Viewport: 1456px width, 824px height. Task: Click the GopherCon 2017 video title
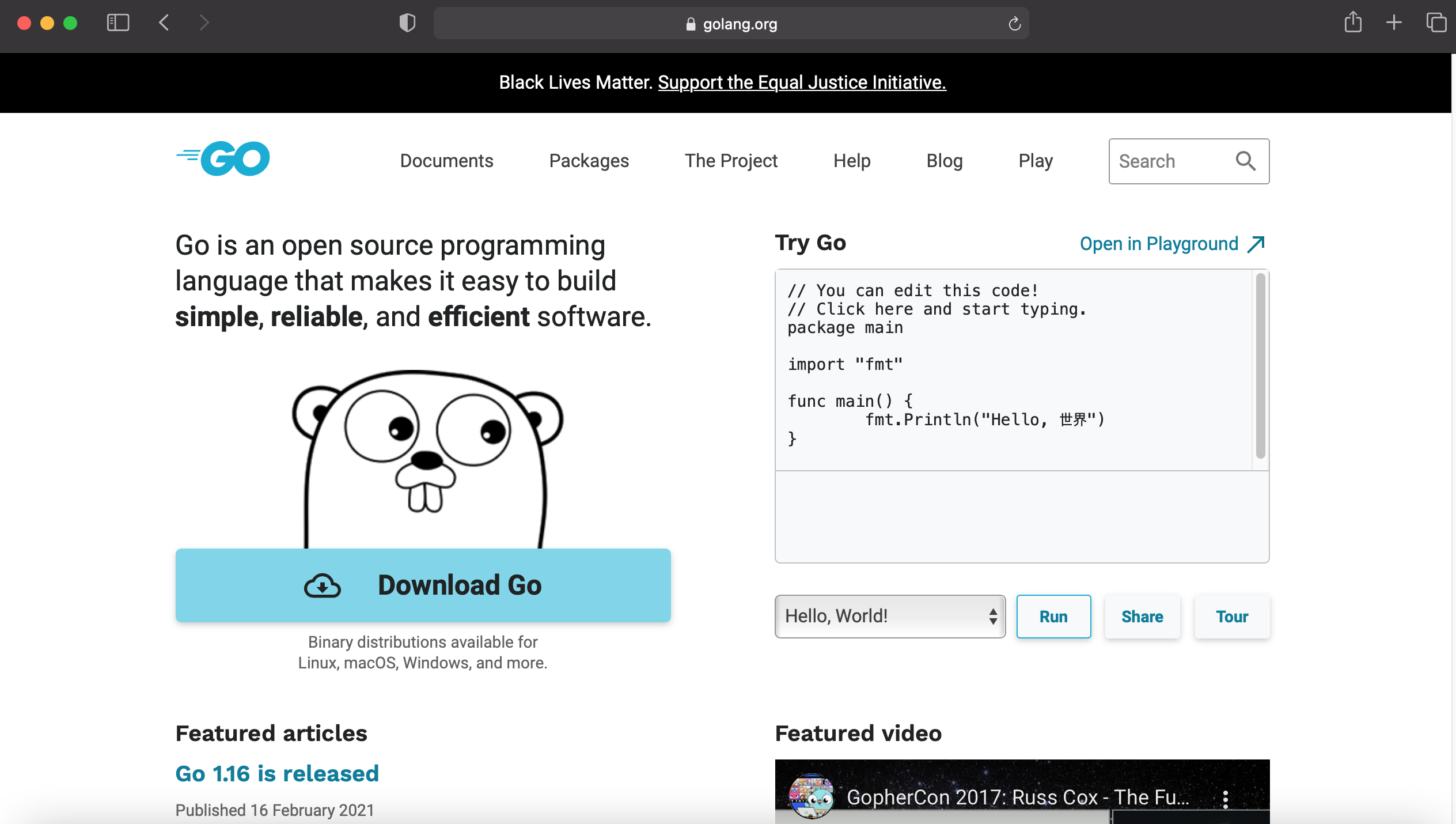(x=1018, y=797)
